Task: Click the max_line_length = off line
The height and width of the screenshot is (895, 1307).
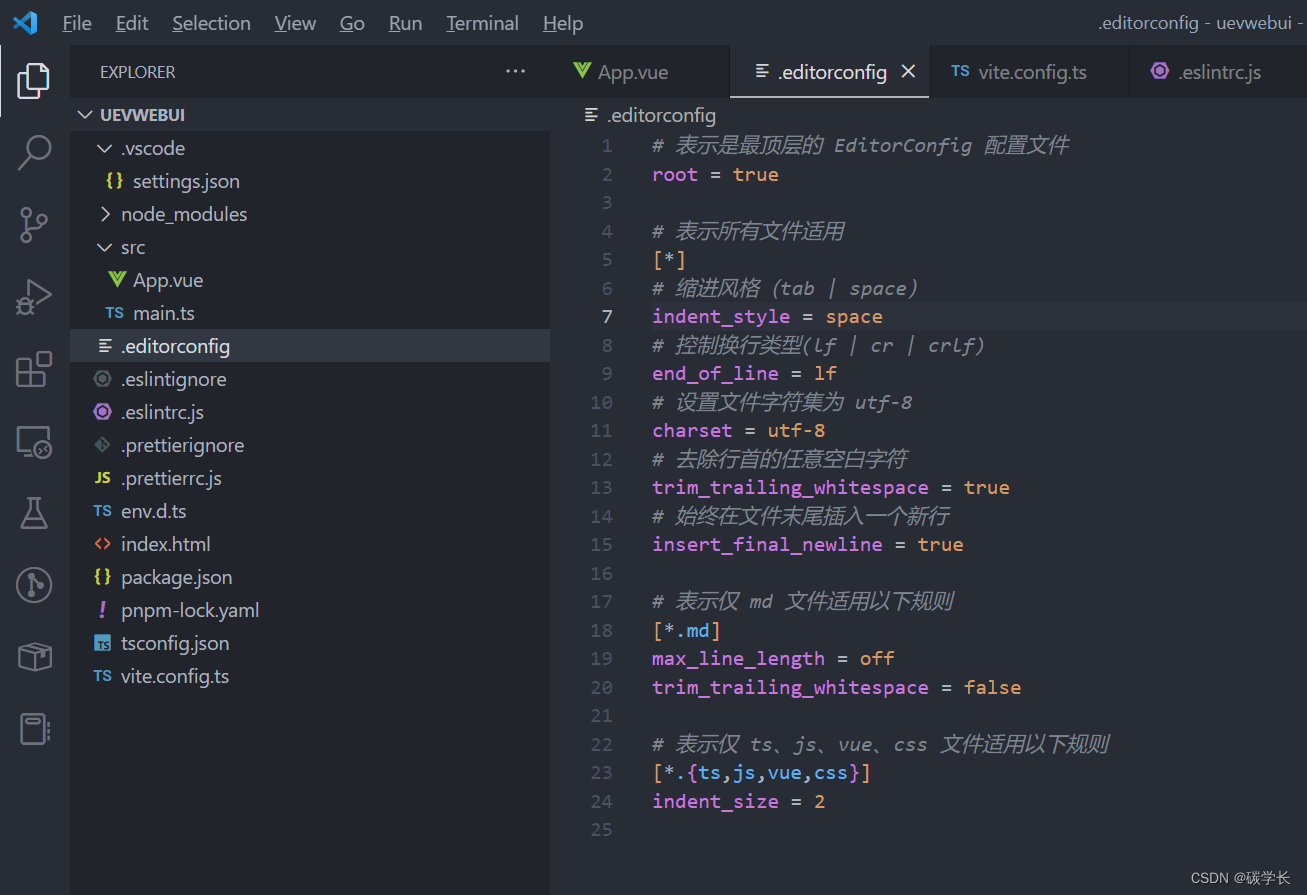Action: (773, 659)
